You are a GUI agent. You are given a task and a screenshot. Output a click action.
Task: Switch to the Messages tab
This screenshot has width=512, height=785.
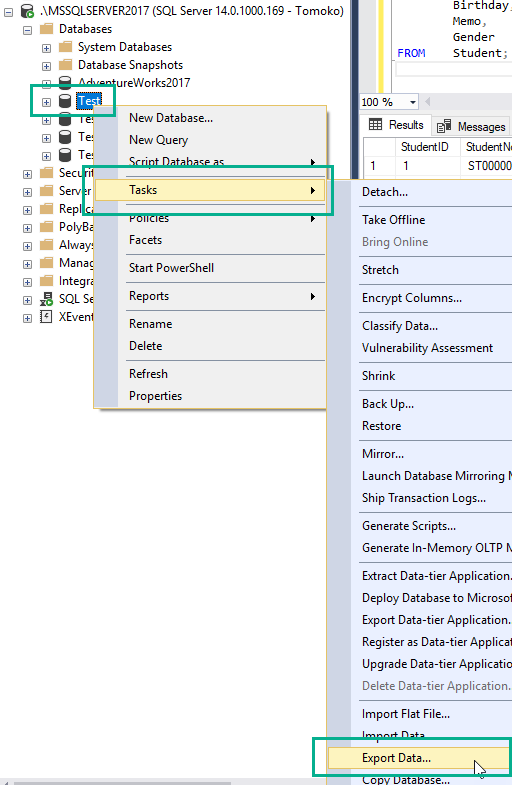click(x=471, y=126)
